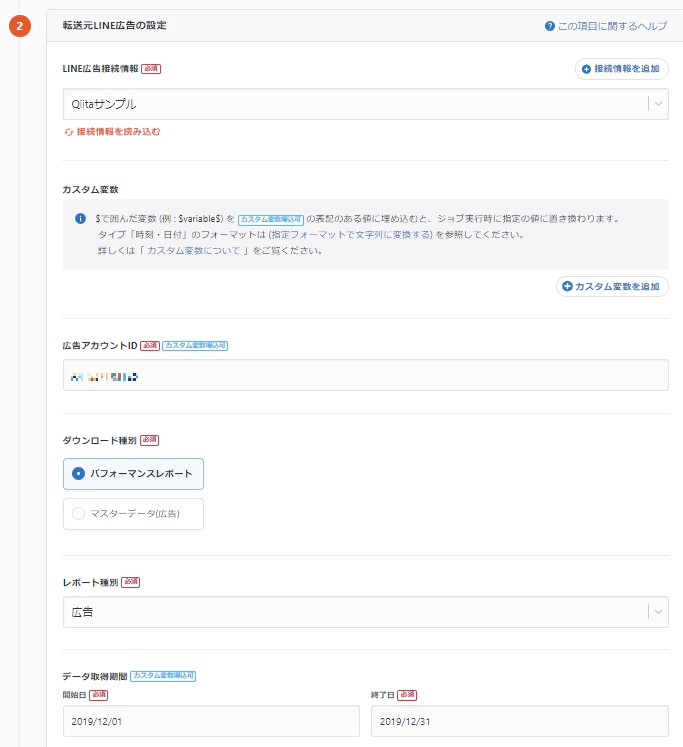Click the chevron arrow of the レポート種別 select
683x747 pixels.
pyautogui.click(x=658, y=612)
